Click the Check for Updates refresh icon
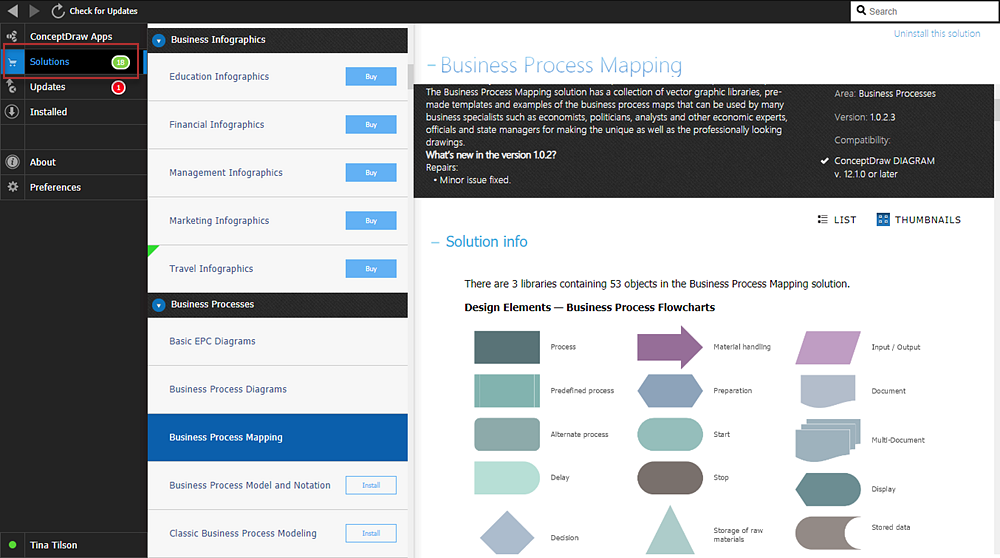Viewport: 1000px width, 558px height. click(58, 11)
